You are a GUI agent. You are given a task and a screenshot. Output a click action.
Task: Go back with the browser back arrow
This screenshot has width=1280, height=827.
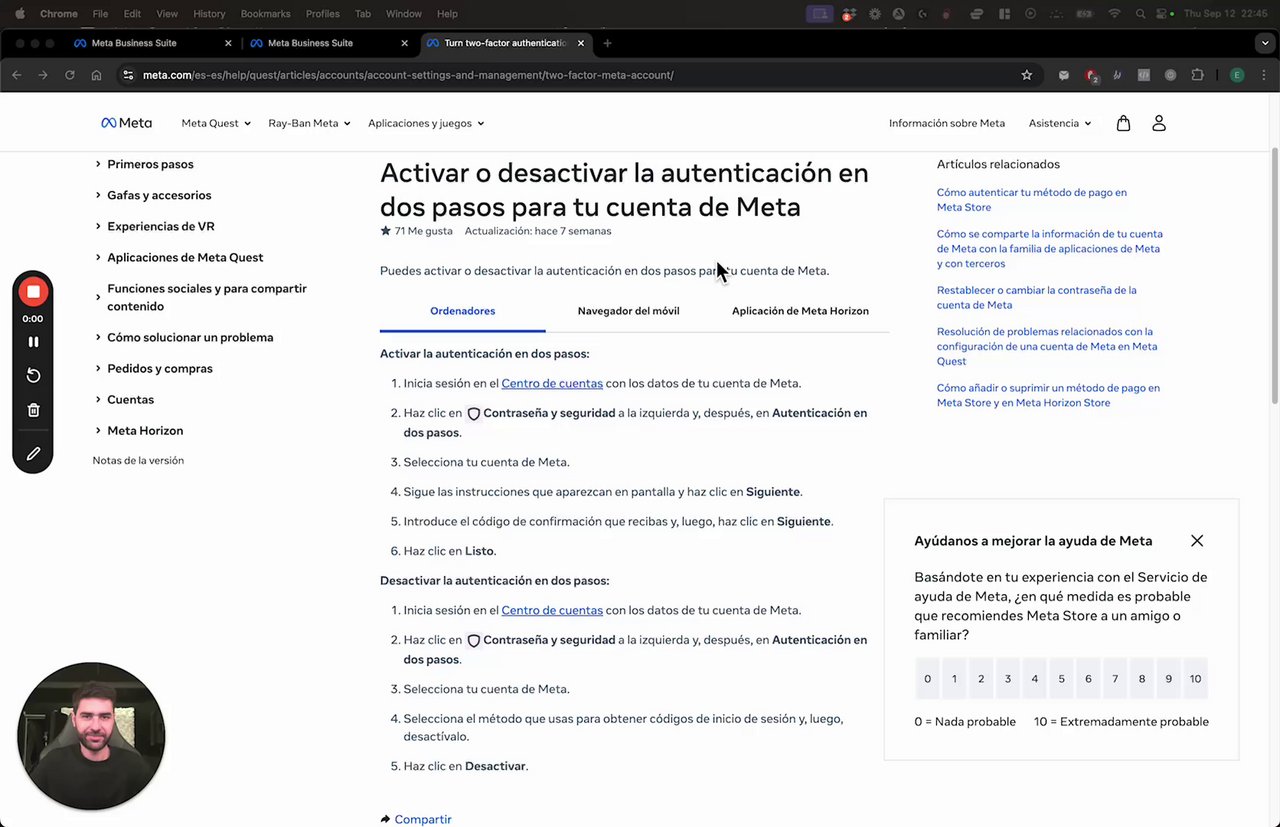click(16, 75)
